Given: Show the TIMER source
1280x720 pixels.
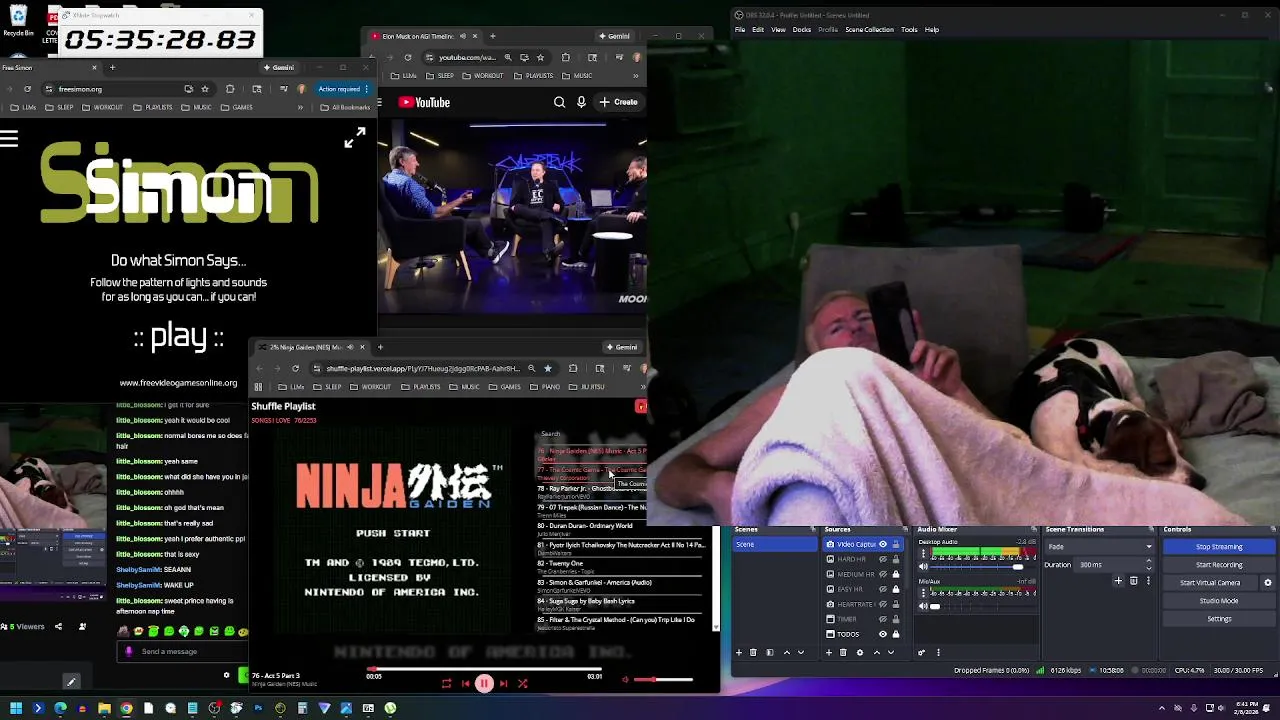Looking at the screenshot, I should (883, 619).
